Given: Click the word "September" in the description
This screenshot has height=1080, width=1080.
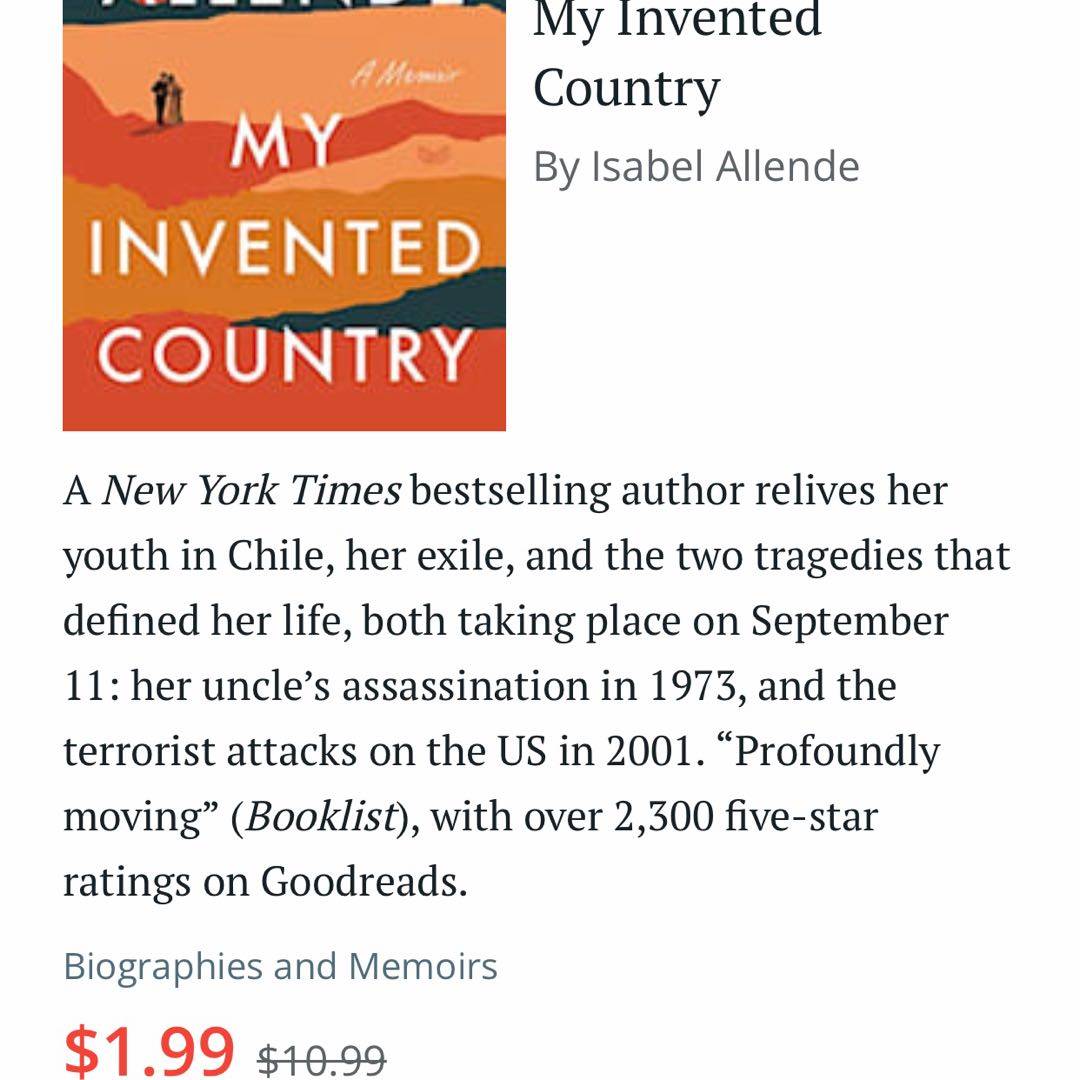Looking at the screenshot, I should point(849,621).
